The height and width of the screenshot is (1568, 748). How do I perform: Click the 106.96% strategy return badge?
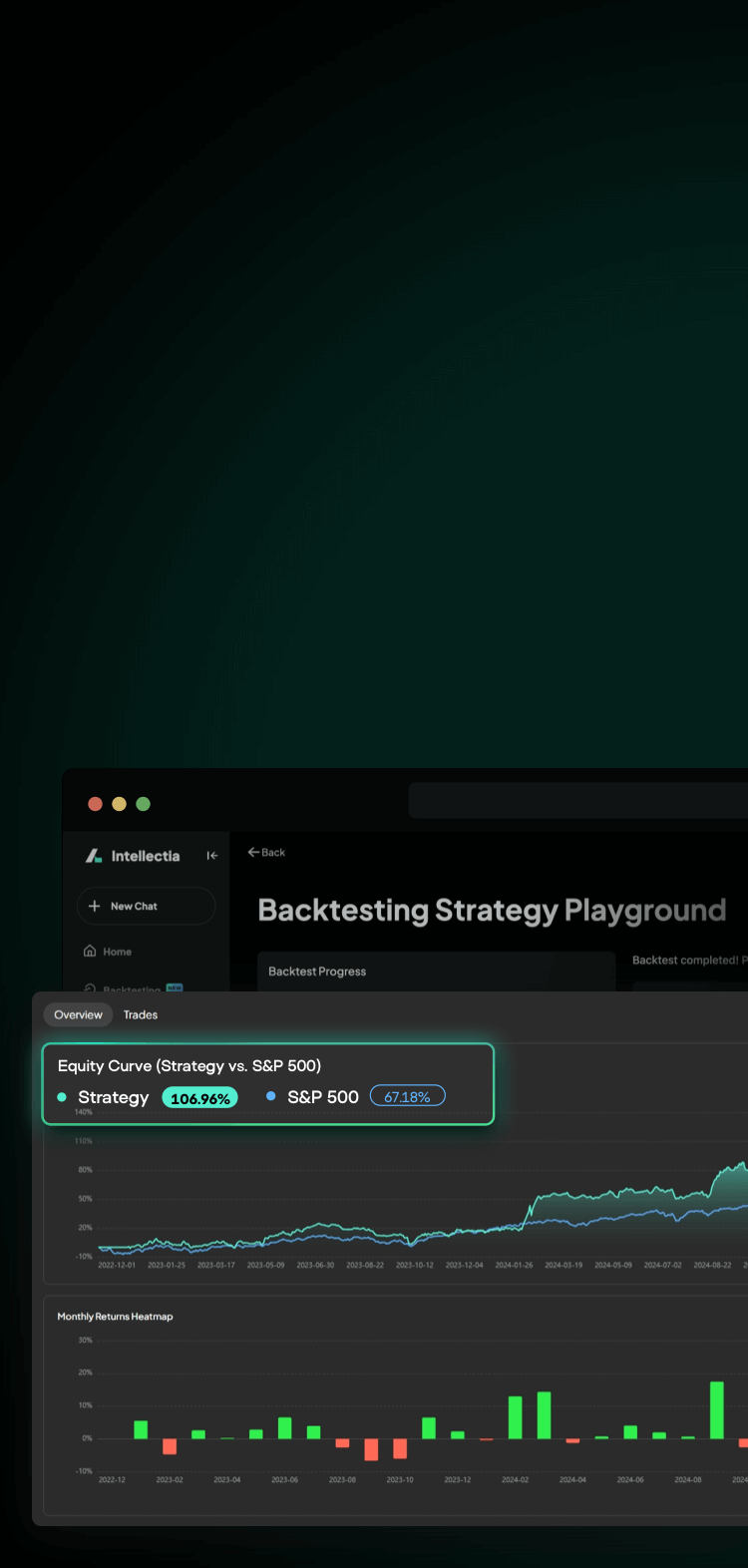coord(199,1098)
